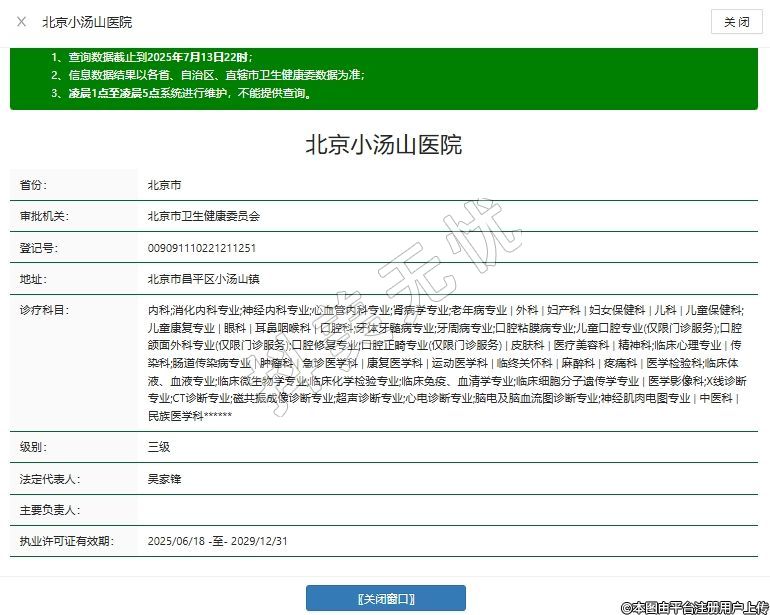This screenshot has width=770, height=615.
Task: Select the license validity dates 2025/06/18 to 2029/12/31
Action: 217,541
